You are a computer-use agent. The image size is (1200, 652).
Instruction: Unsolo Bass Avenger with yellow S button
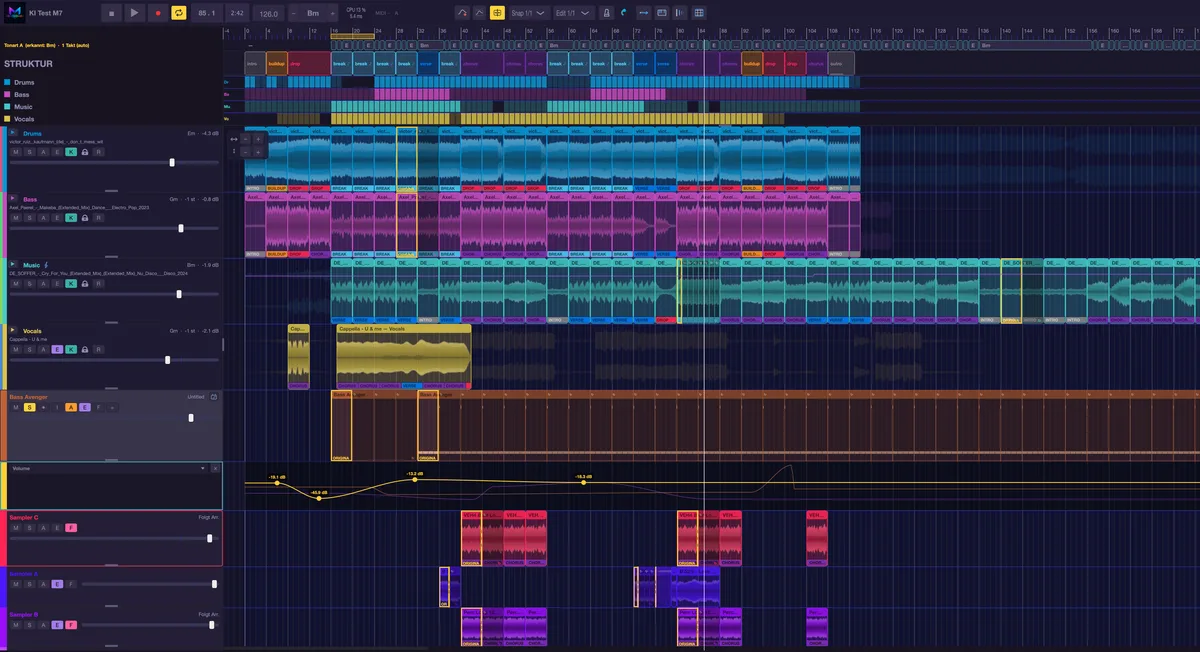coord(30,407)
